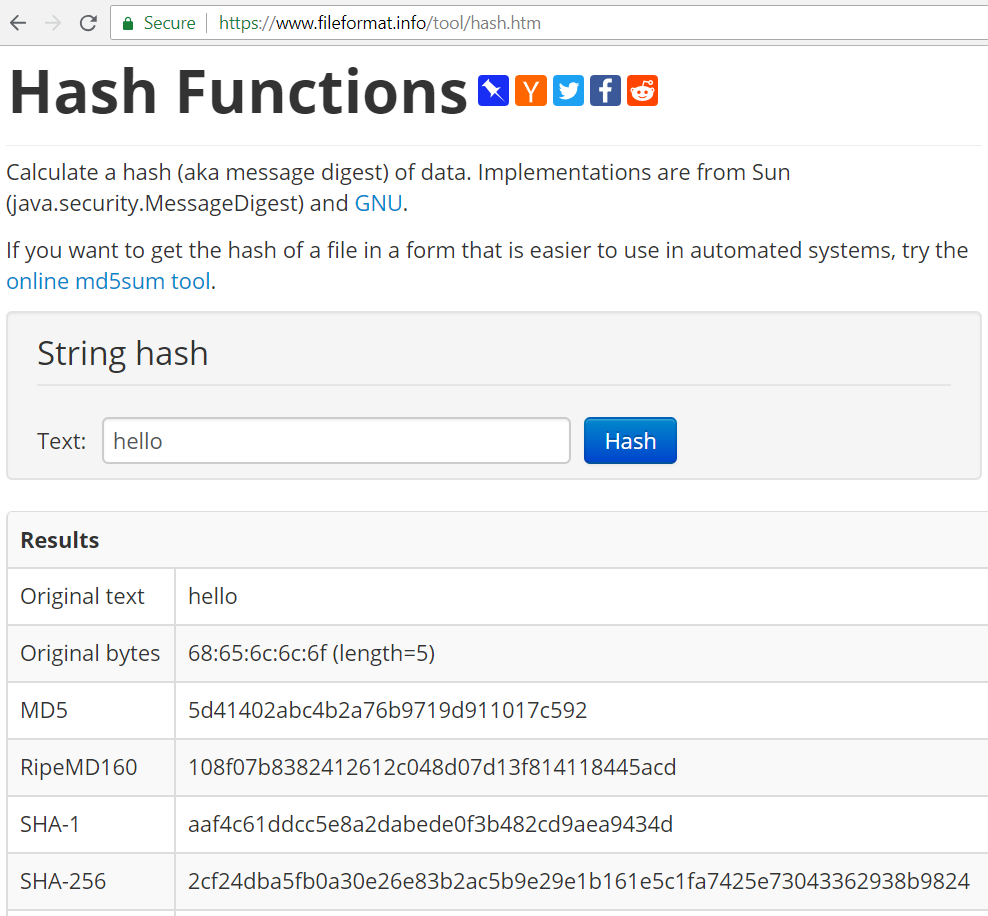Open the GNU link
The height and width of the screenshot is (916, 988).
pyautogui.click(x=378, y=204)
